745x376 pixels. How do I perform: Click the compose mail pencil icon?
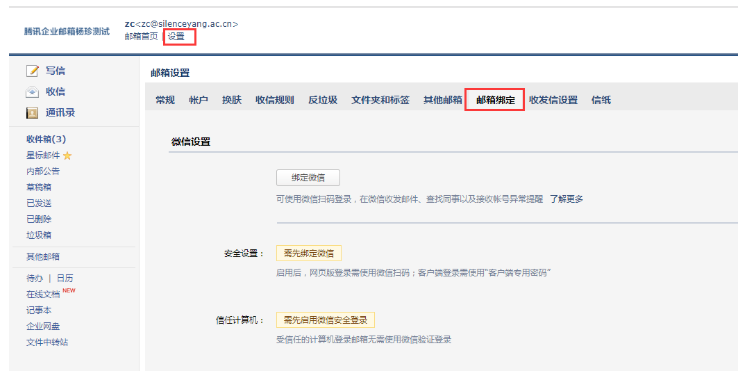(x=32, y=71)
